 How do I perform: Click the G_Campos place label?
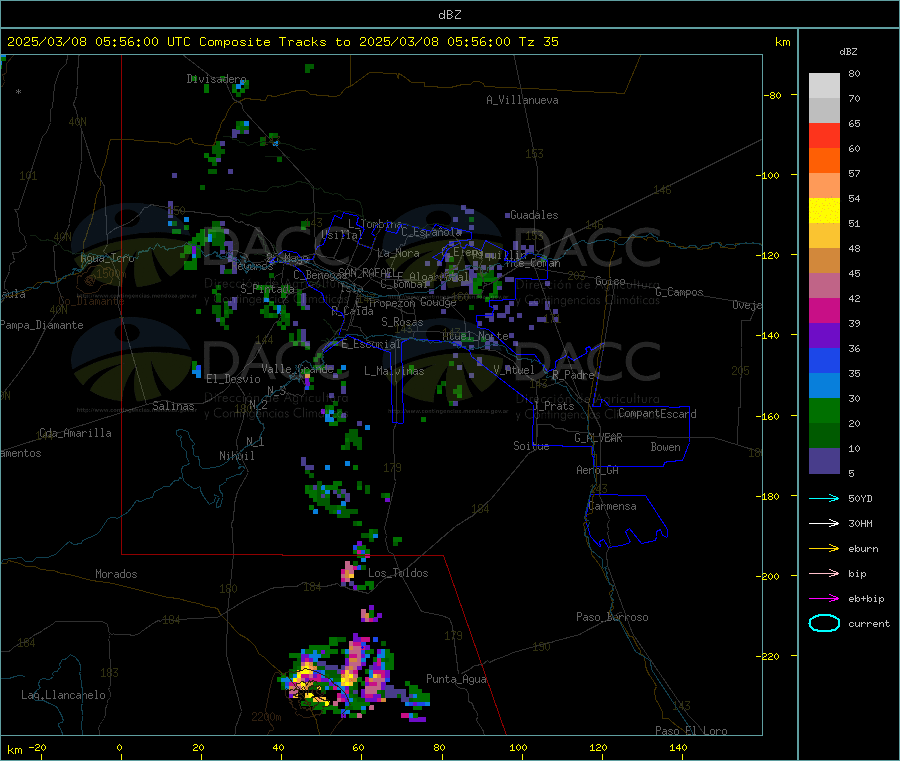(x=679, y=292)
